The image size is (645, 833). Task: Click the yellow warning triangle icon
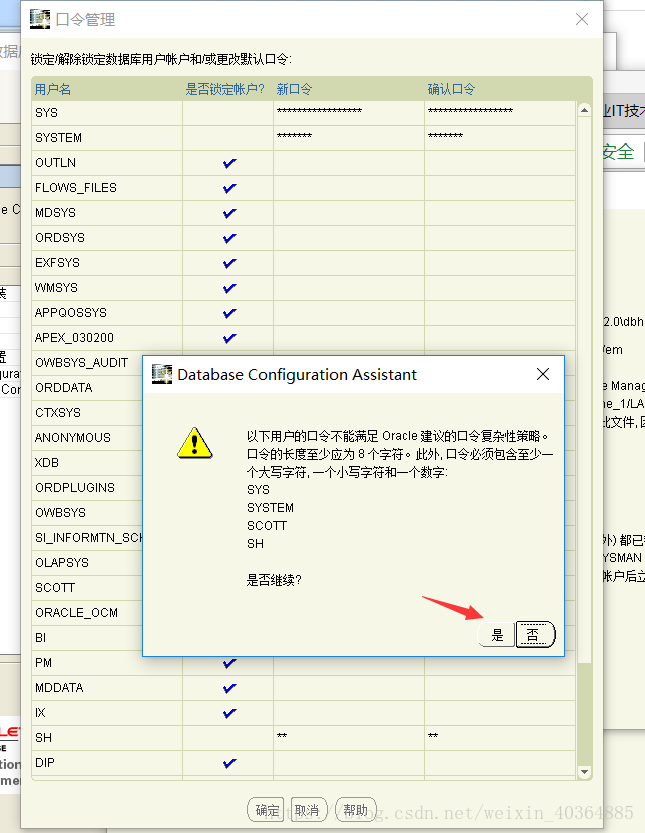click(x=194, y=443)
